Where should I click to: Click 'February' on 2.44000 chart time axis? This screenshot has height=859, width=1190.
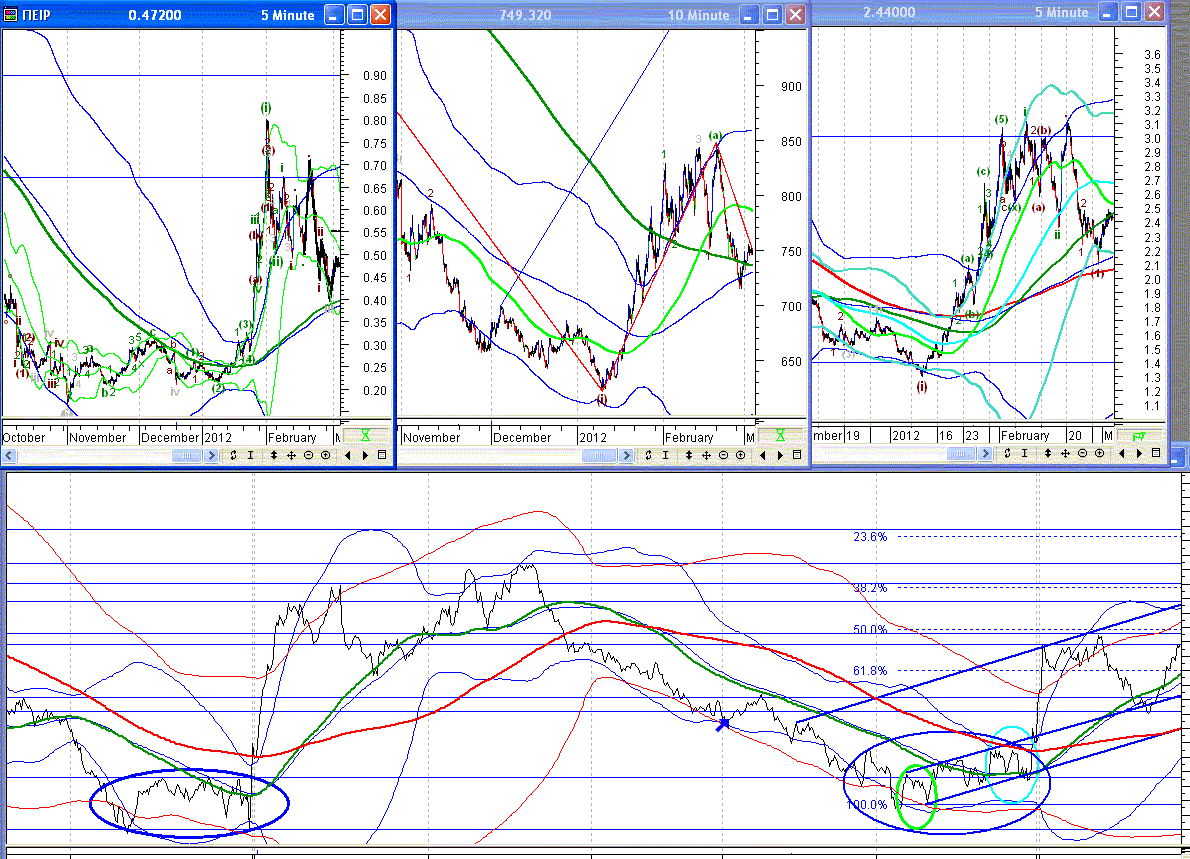tap(1025, 436)
